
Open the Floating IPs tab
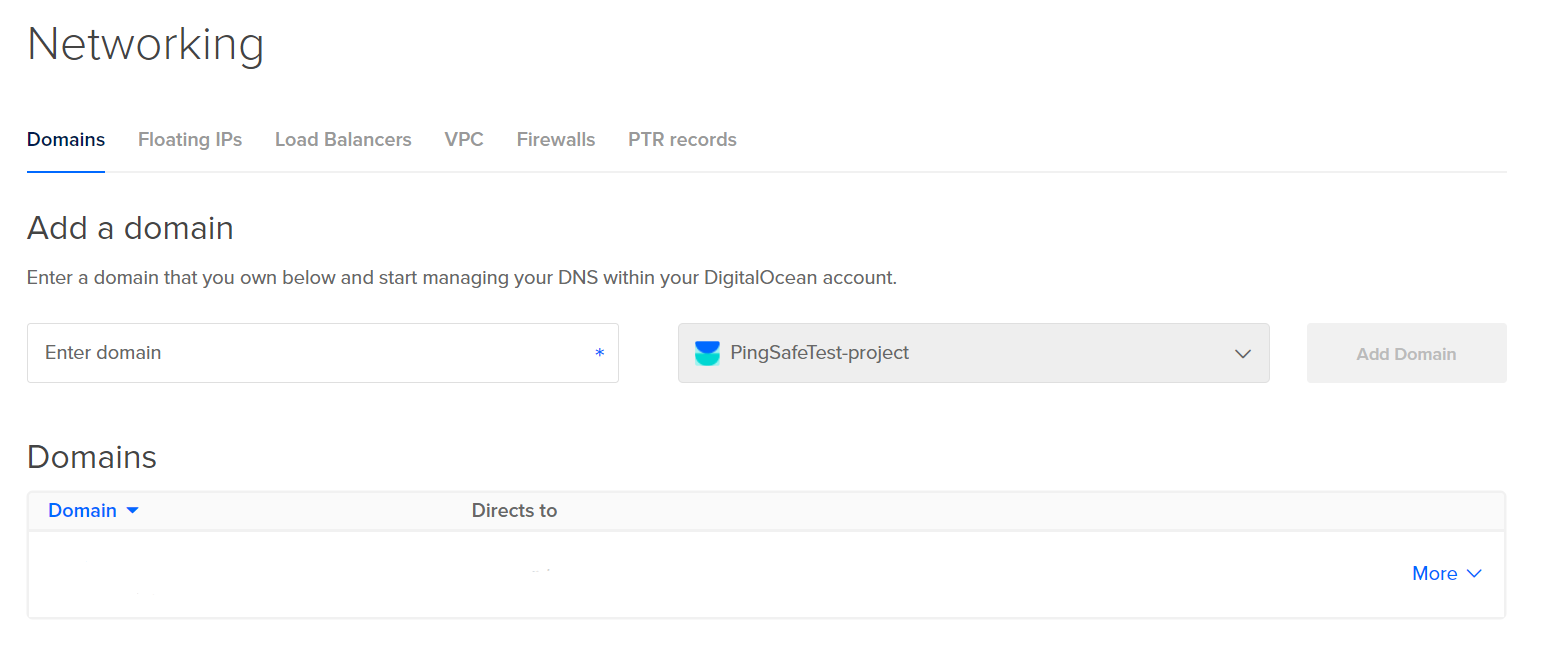[190, 140]
